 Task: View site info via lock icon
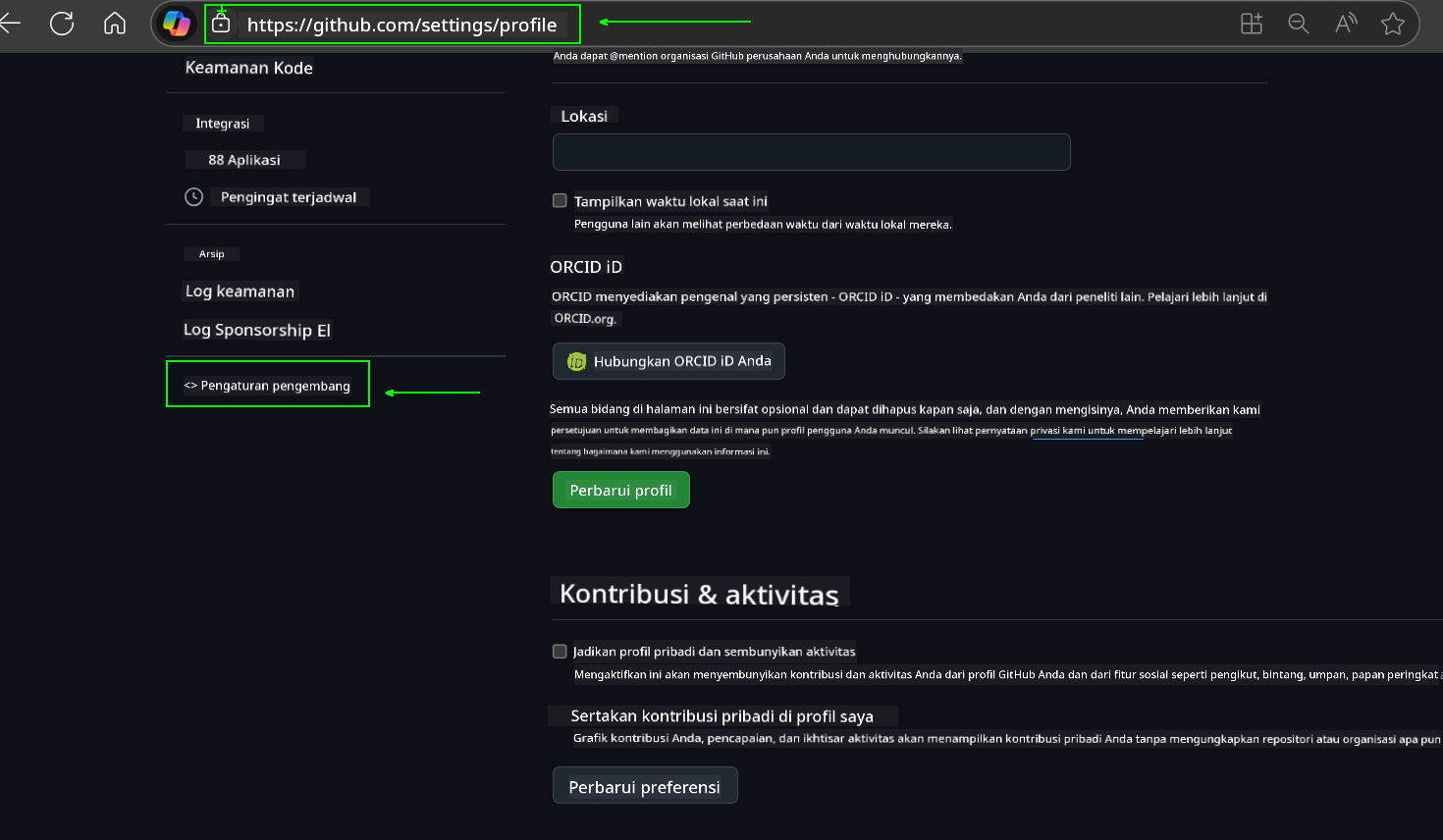(x=221, y=23)
